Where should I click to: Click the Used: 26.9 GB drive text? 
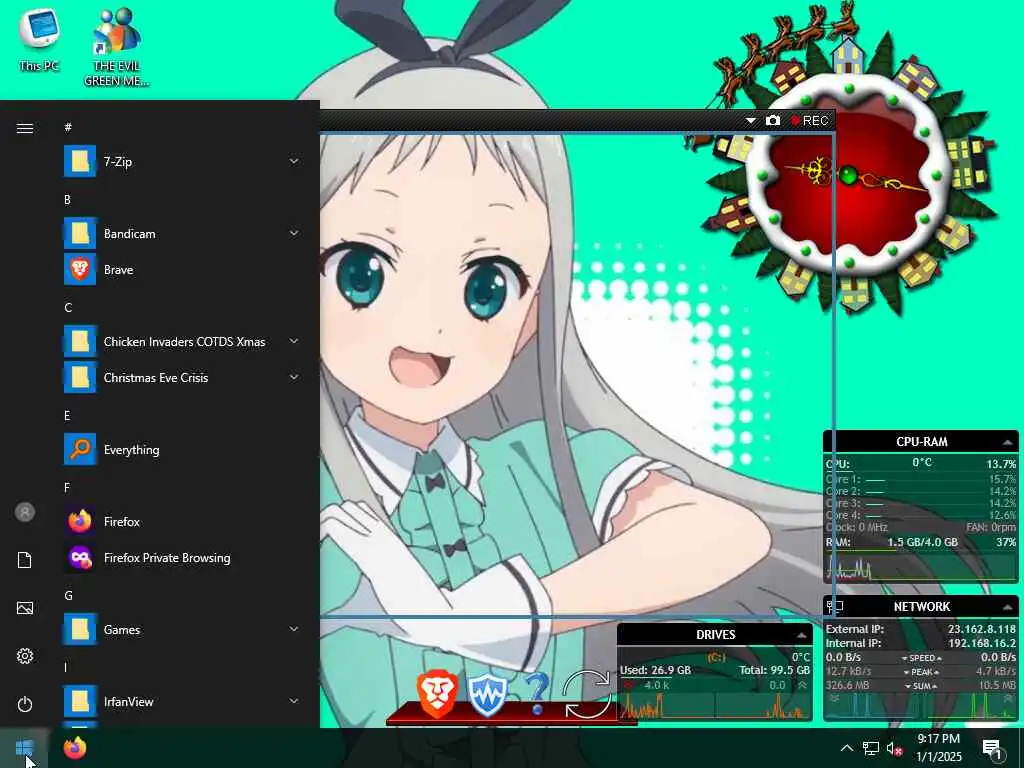pyautogui.click(x=655, y=670)
